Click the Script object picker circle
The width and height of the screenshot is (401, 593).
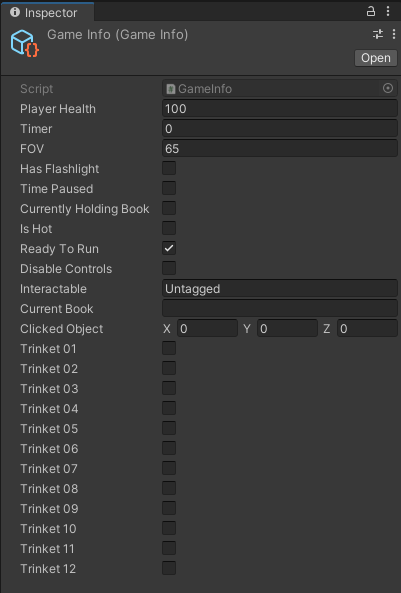click(x=388, y=88)
